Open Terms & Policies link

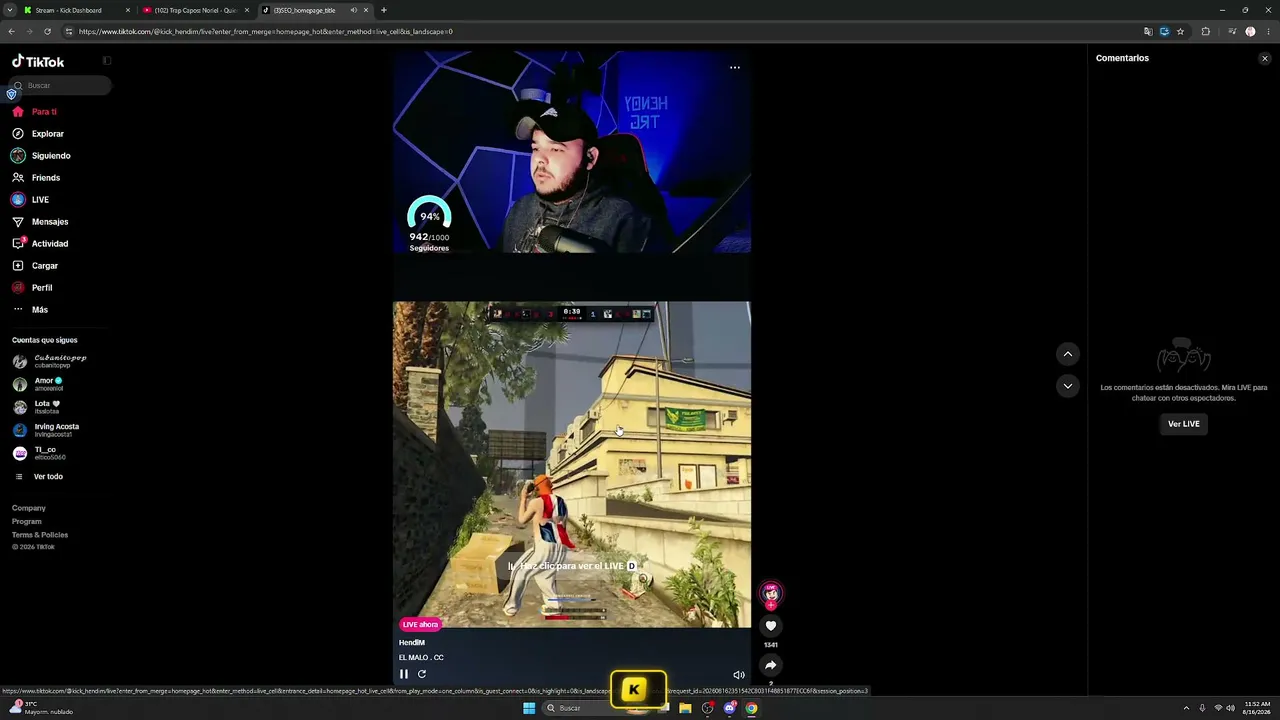coord(40,535)
